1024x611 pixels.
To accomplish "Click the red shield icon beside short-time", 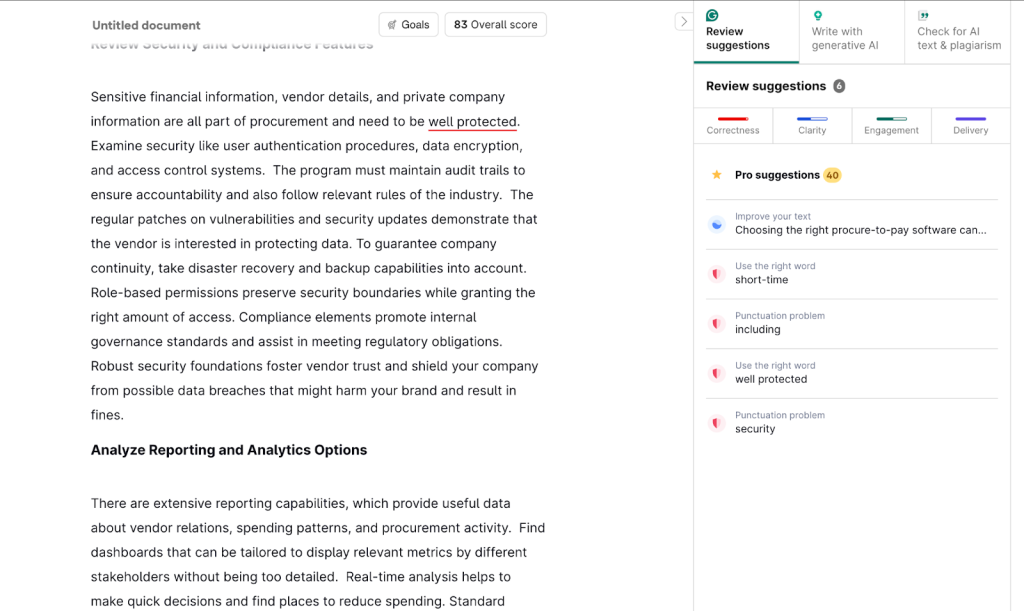I will pos(716,274).
